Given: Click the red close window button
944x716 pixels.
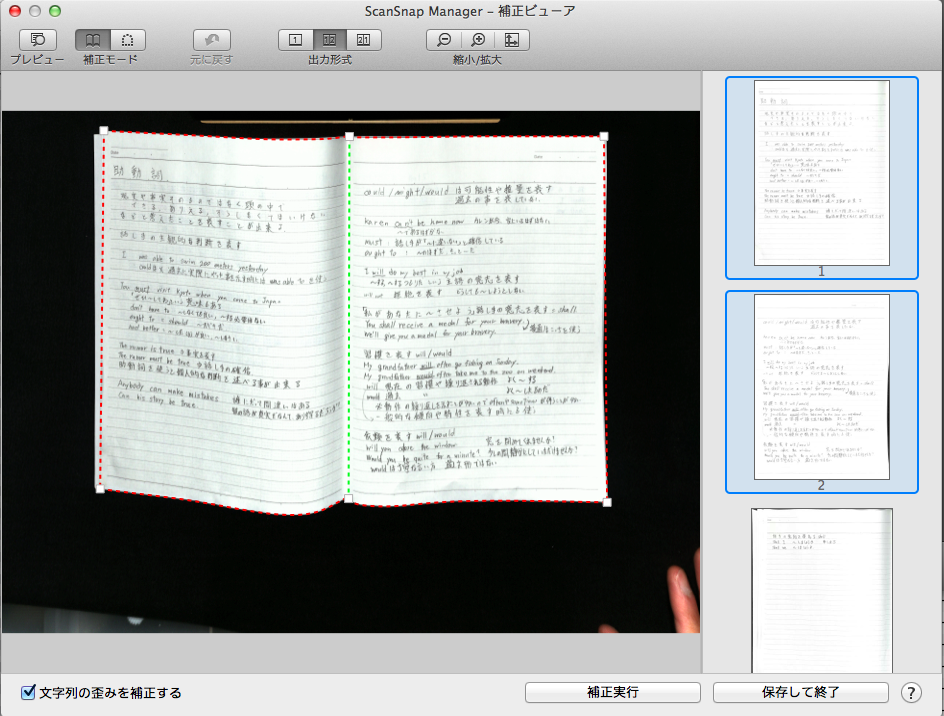Looking at the screenshot, I should pos(15,11).
